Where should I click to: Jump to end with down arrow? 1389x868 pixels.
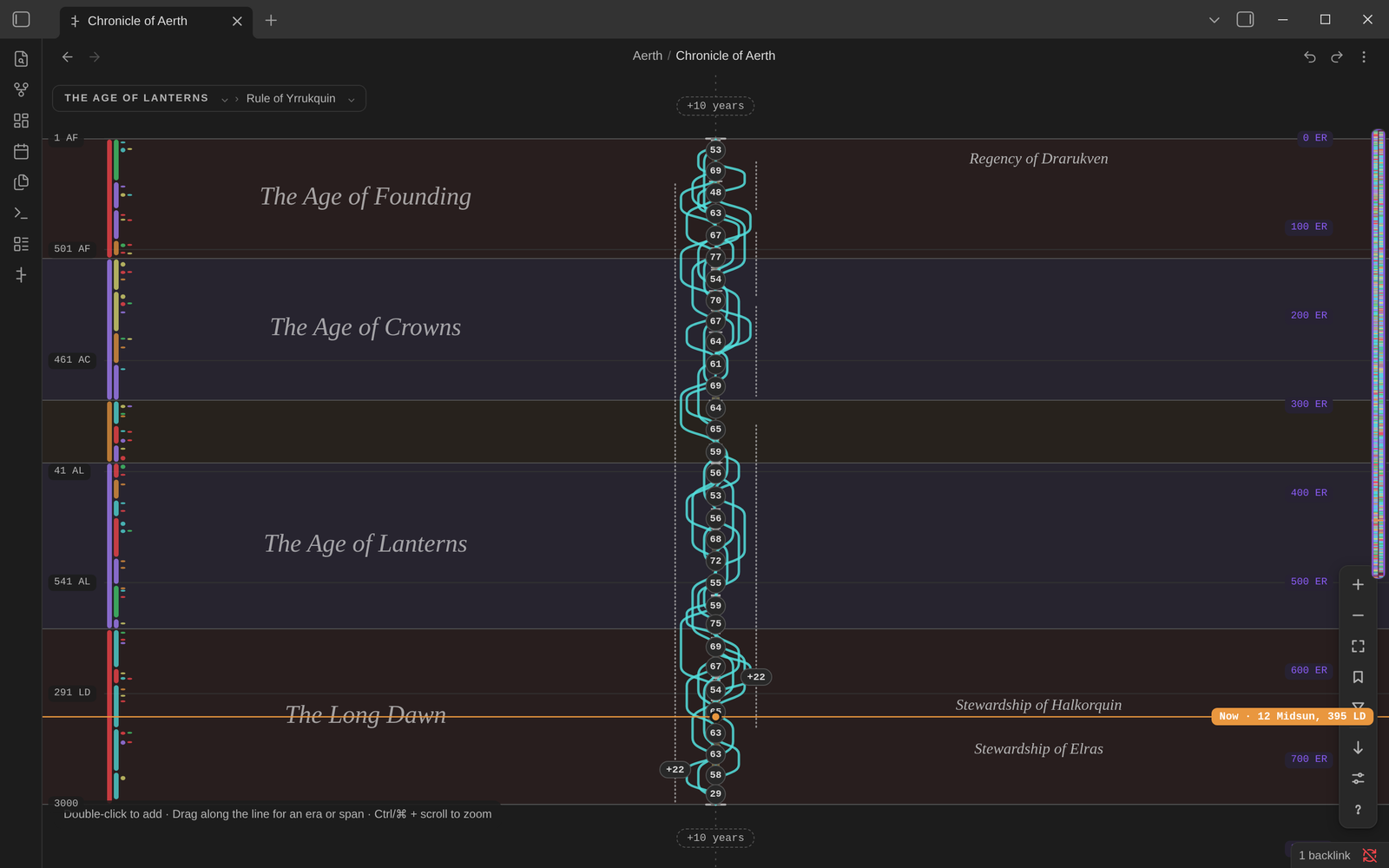pyautogui.click(x=1358, y=747)
